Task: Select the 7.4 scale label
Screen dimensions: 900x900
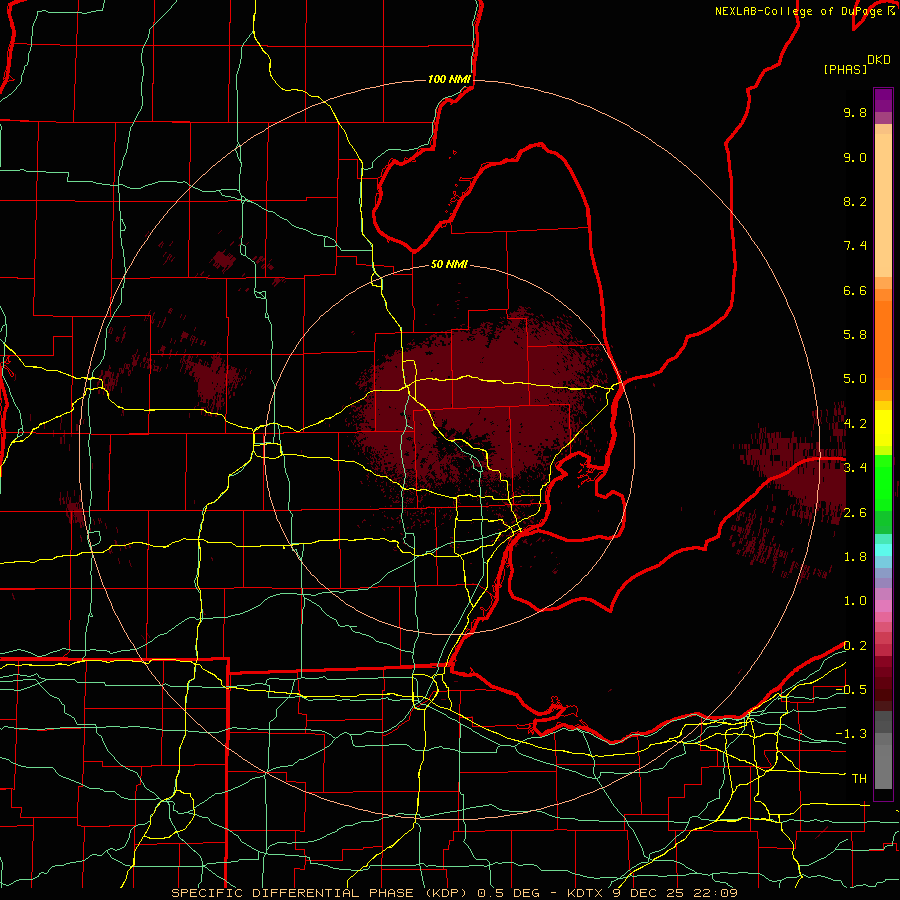Action: click(855, 246)
